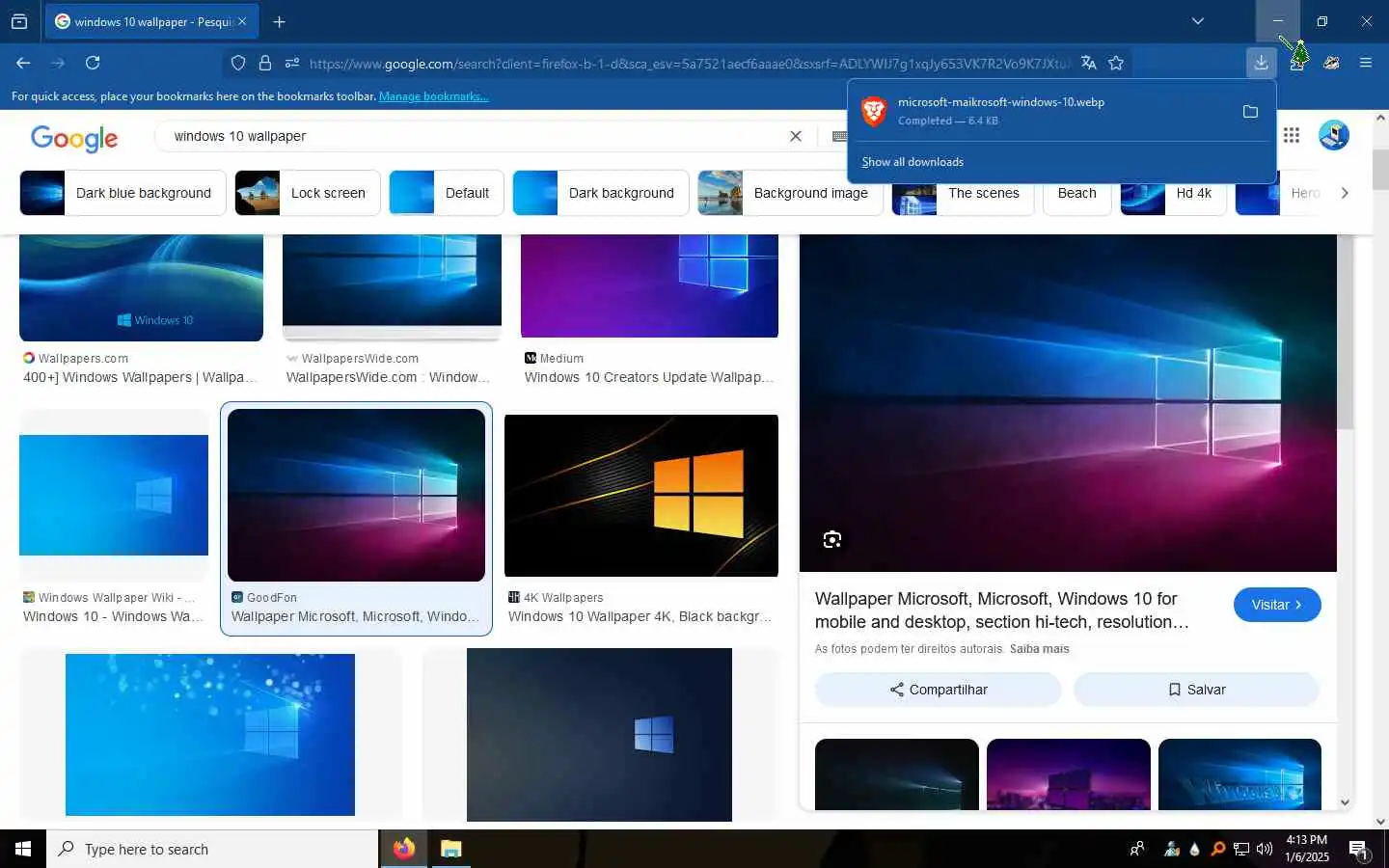Open the on-screen keyboard icon in search box
Image resolution: width=1389 pixels, height=868 pixels.
pyautogui.click(x=839, y=136)
